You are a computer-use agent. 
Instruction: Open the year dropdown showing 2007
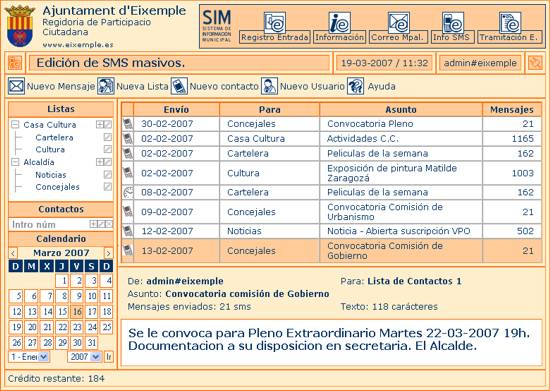tap(85, 357)
